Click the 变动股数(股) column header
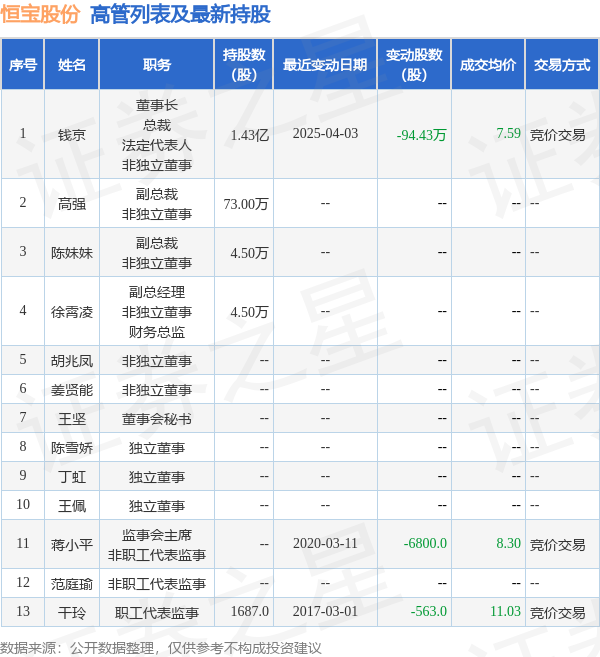 point(414,65)
